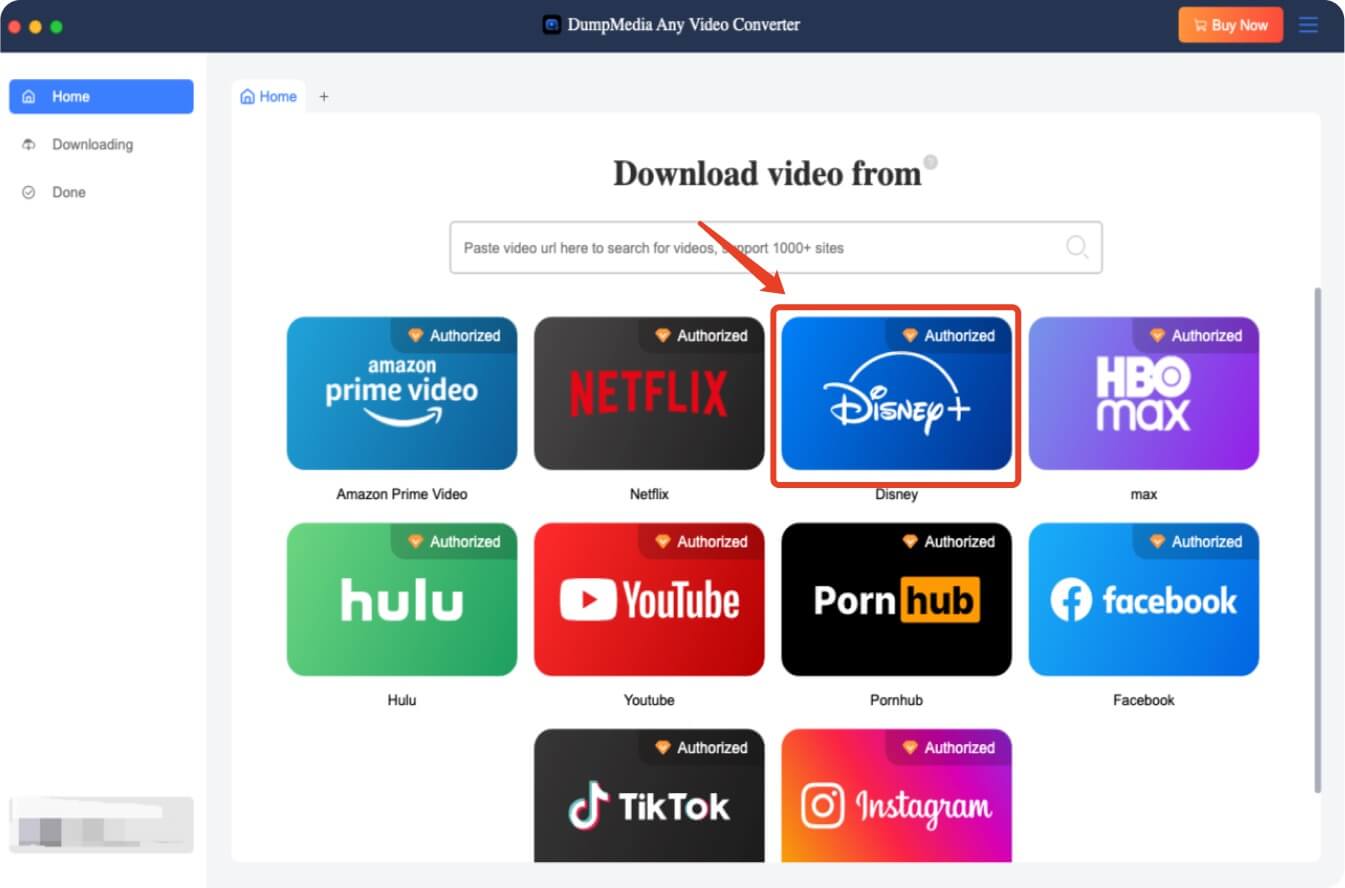The width and height of the screenshot is (1345, 888).
Task: Click Authorized badge on Instagram tile
Action: pyautogui.click(x=948, y=747)
